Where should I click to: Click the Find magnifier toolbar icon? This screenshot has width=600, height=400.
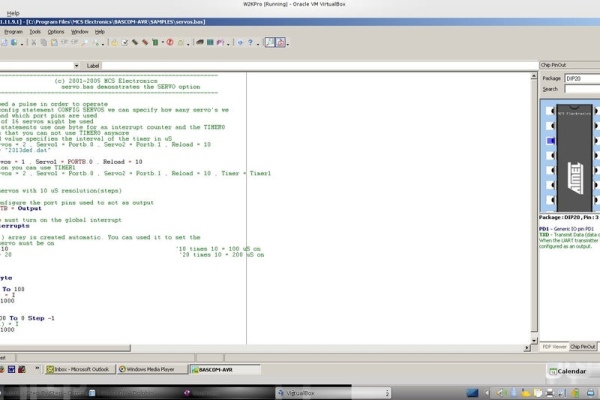[x=85, y=42]
